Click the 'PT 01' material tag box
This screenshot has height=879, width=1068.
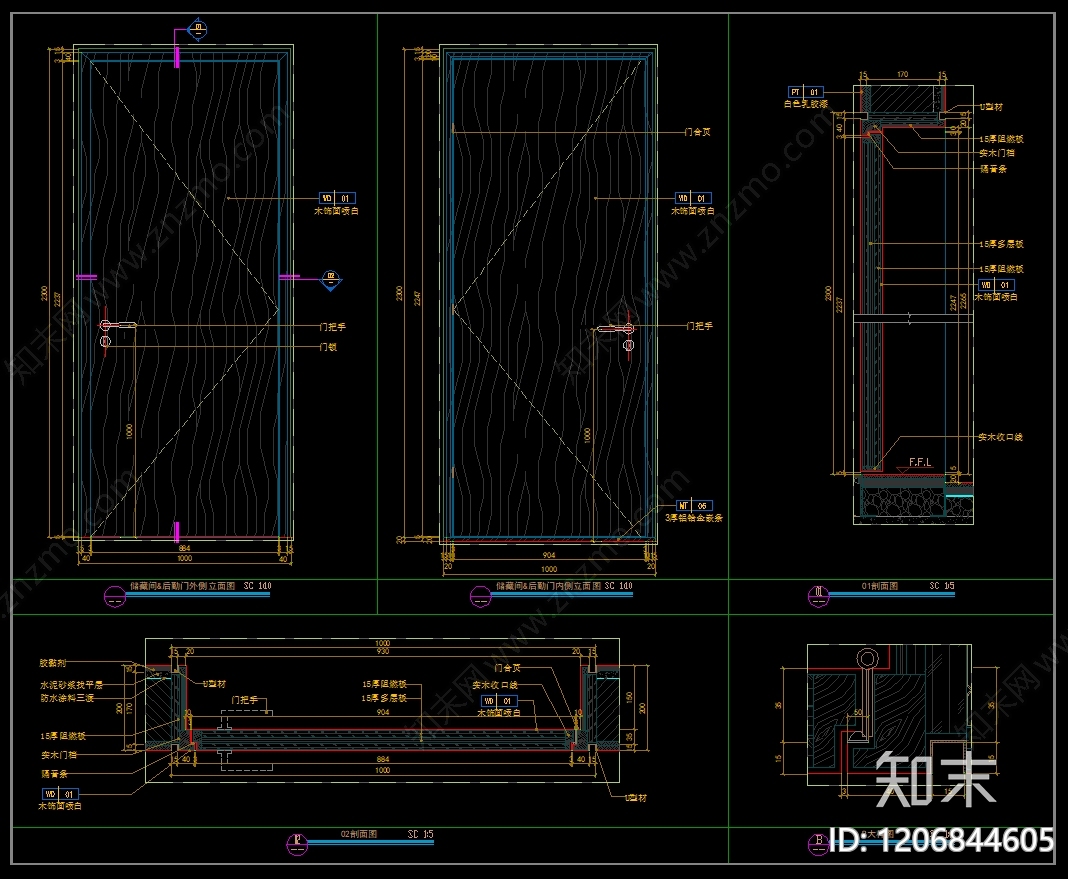pyautogui.click(x=806, y=92)
